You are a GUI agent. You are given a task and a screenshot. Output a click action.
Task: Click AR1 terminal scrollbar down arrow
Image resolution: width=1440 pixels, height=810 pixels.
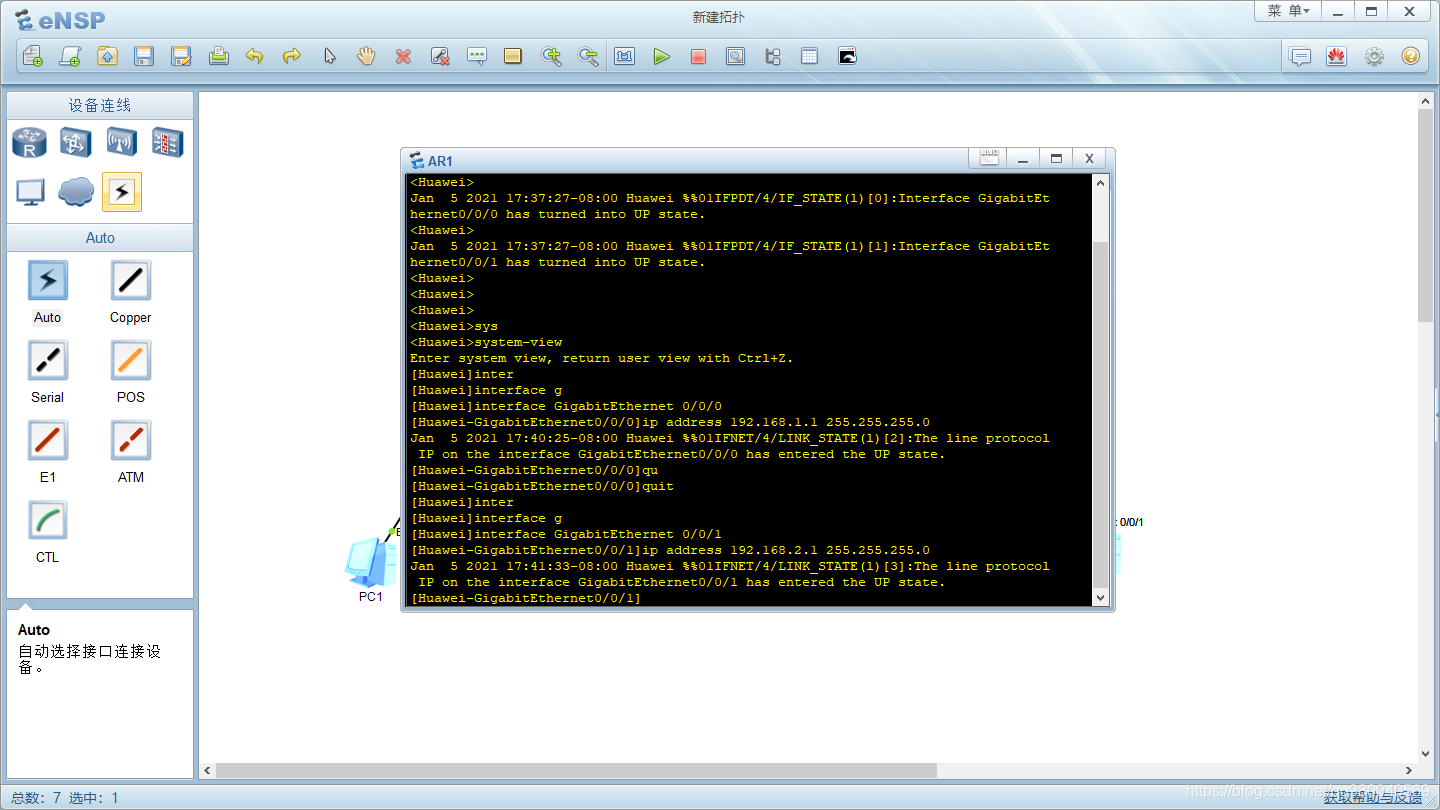(1101, 597)
